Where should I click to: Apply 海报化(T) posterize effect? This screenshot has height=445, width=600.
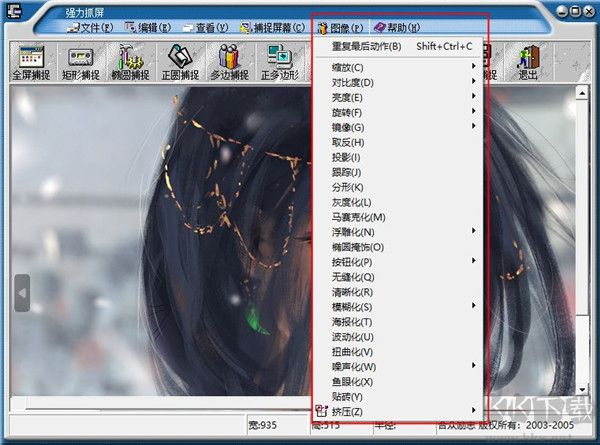[398, 322]
